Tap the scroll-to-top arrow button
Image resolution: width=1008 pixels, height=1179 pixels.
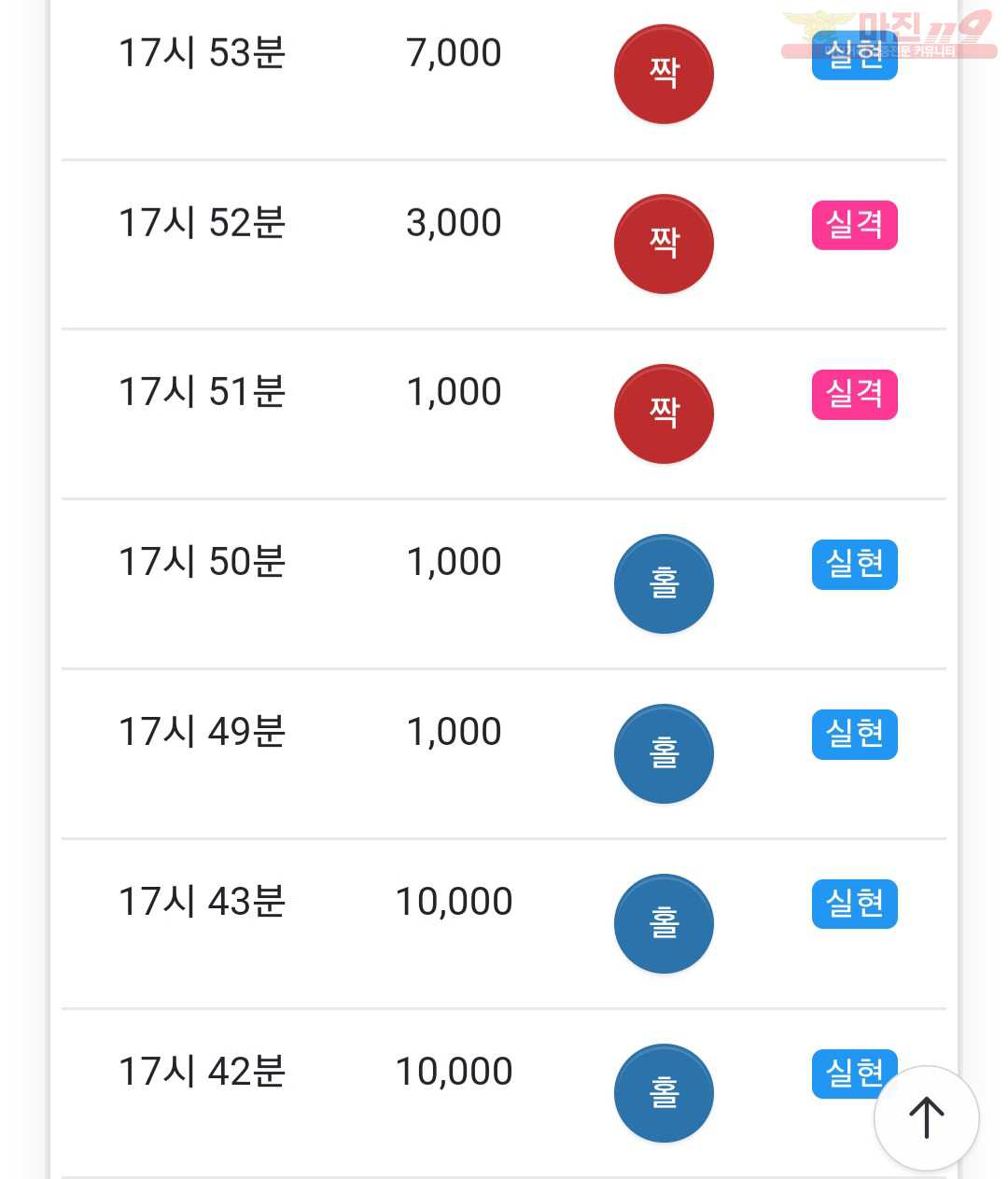[926, 1117]
